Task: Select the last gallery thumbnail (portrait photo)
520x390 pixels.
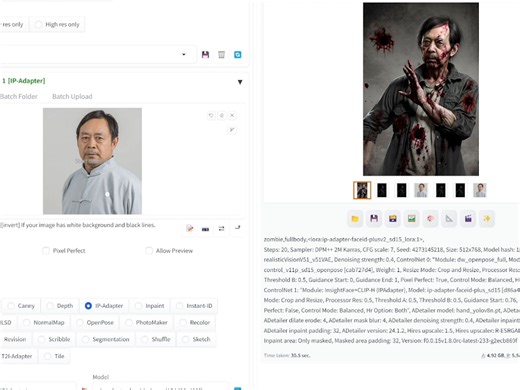Action: pos(480,190)
